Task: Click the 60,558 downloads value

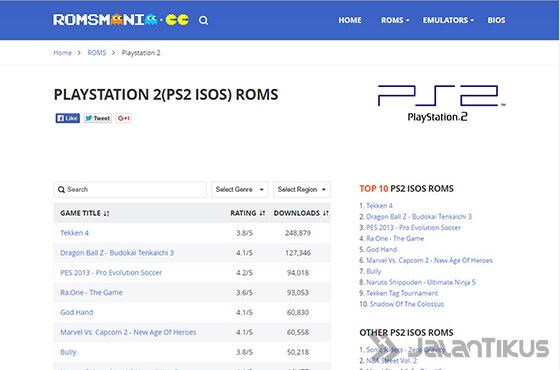Action: [x=298, y=332]
